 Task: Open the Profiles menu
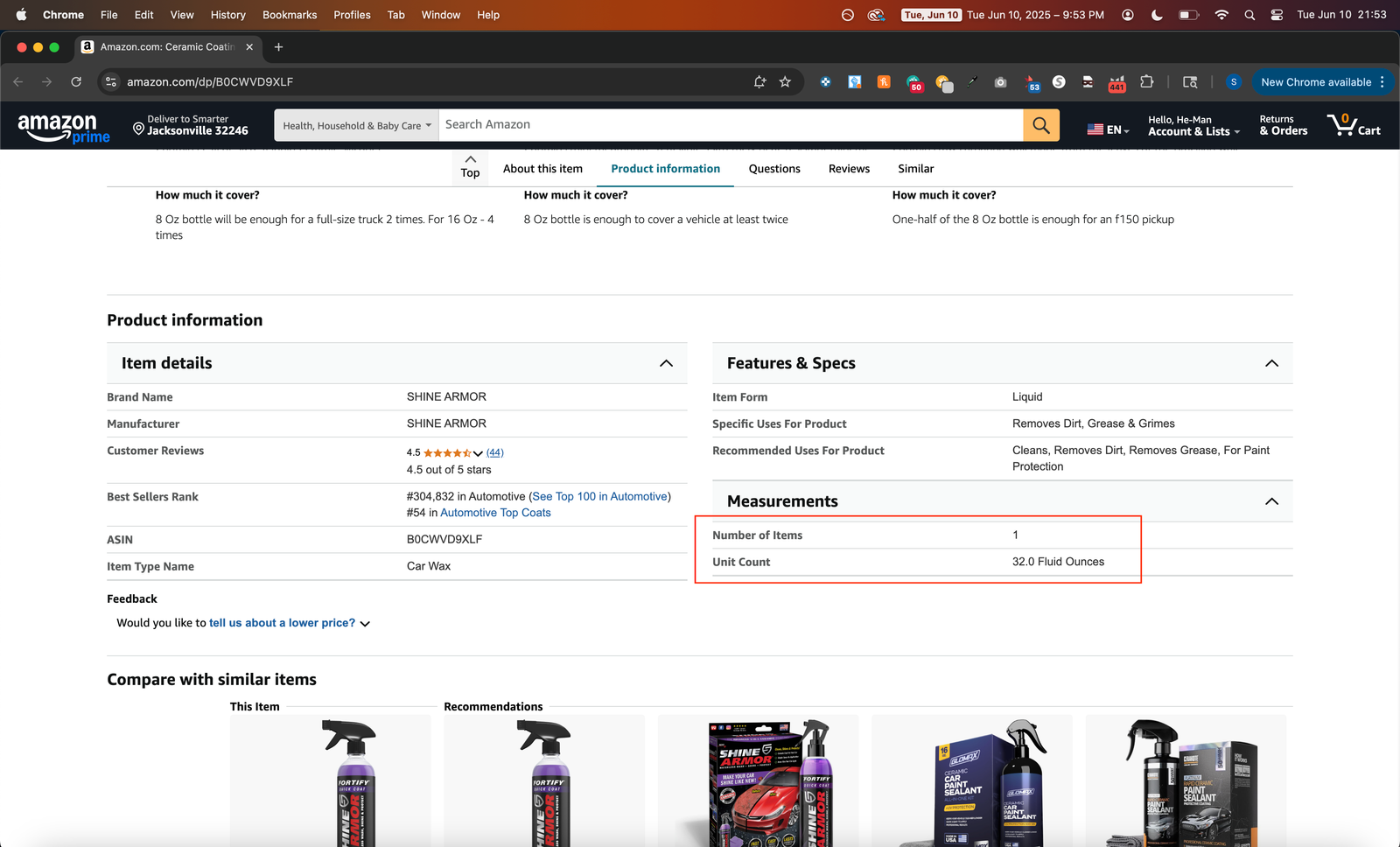pos(352,15)
